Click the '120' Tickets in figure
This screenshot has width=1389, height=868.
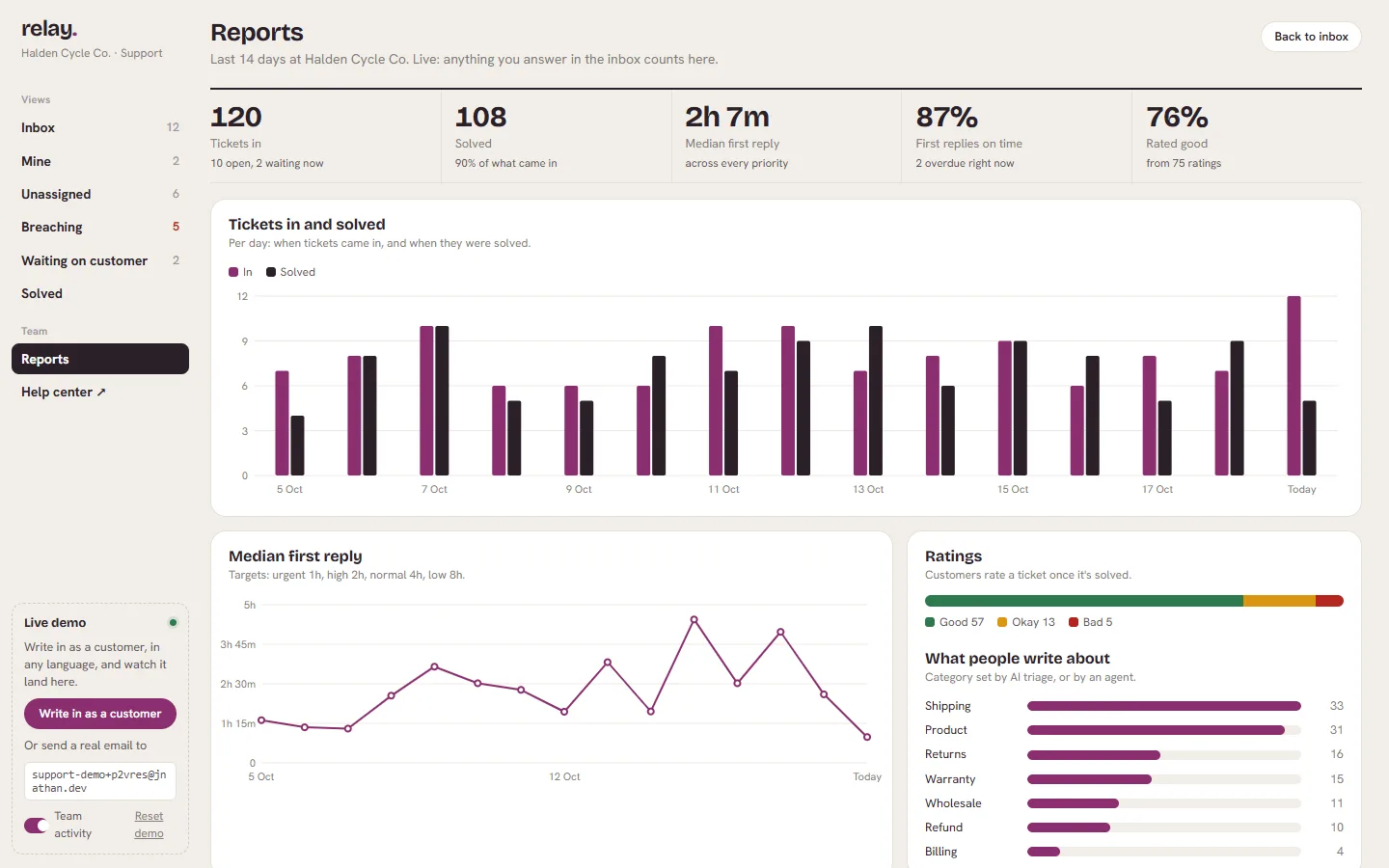[x=236, y=117]
